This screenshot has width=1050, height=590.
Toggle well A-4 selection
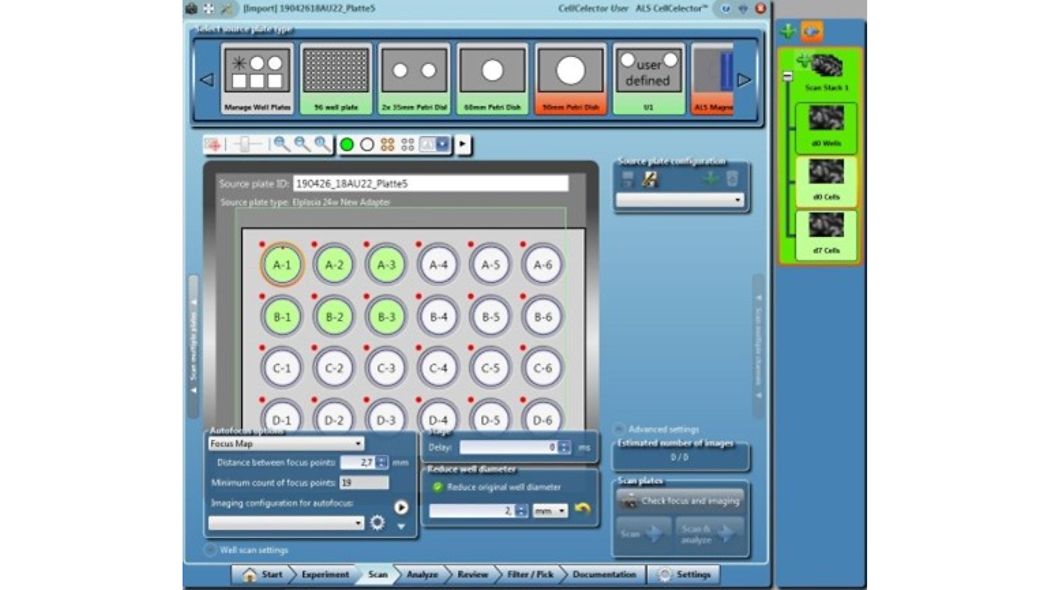point(438,265)
